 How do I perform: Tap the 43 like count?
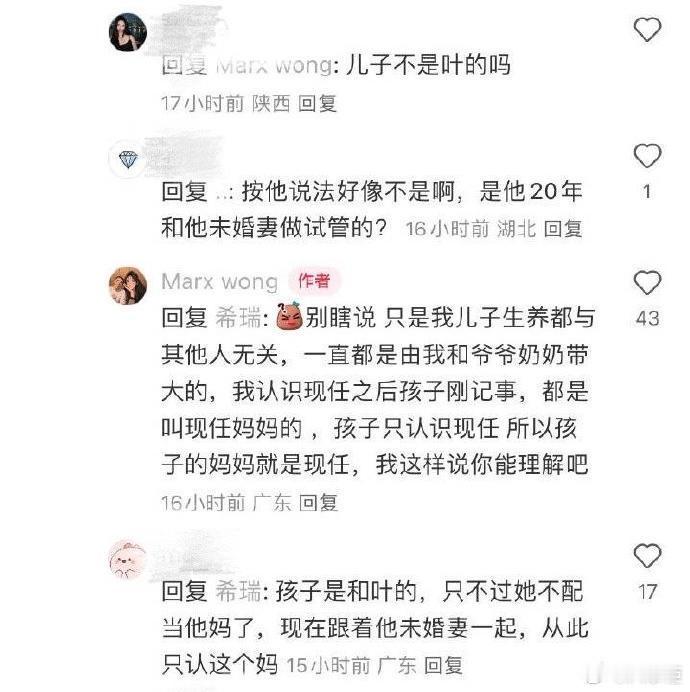tap(647, 318)
